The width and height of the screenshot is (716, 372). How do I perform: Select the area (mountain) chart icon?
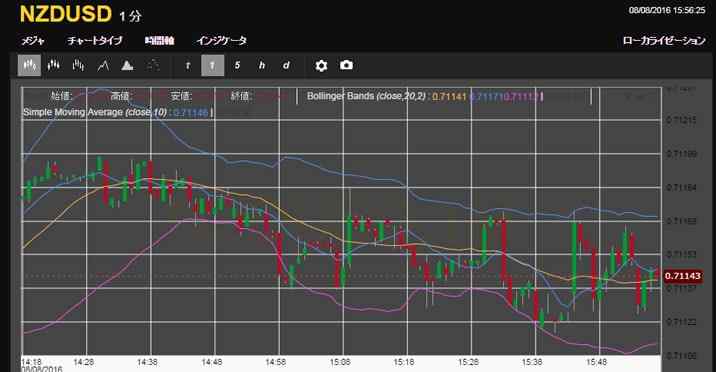[x=127, y=65]
